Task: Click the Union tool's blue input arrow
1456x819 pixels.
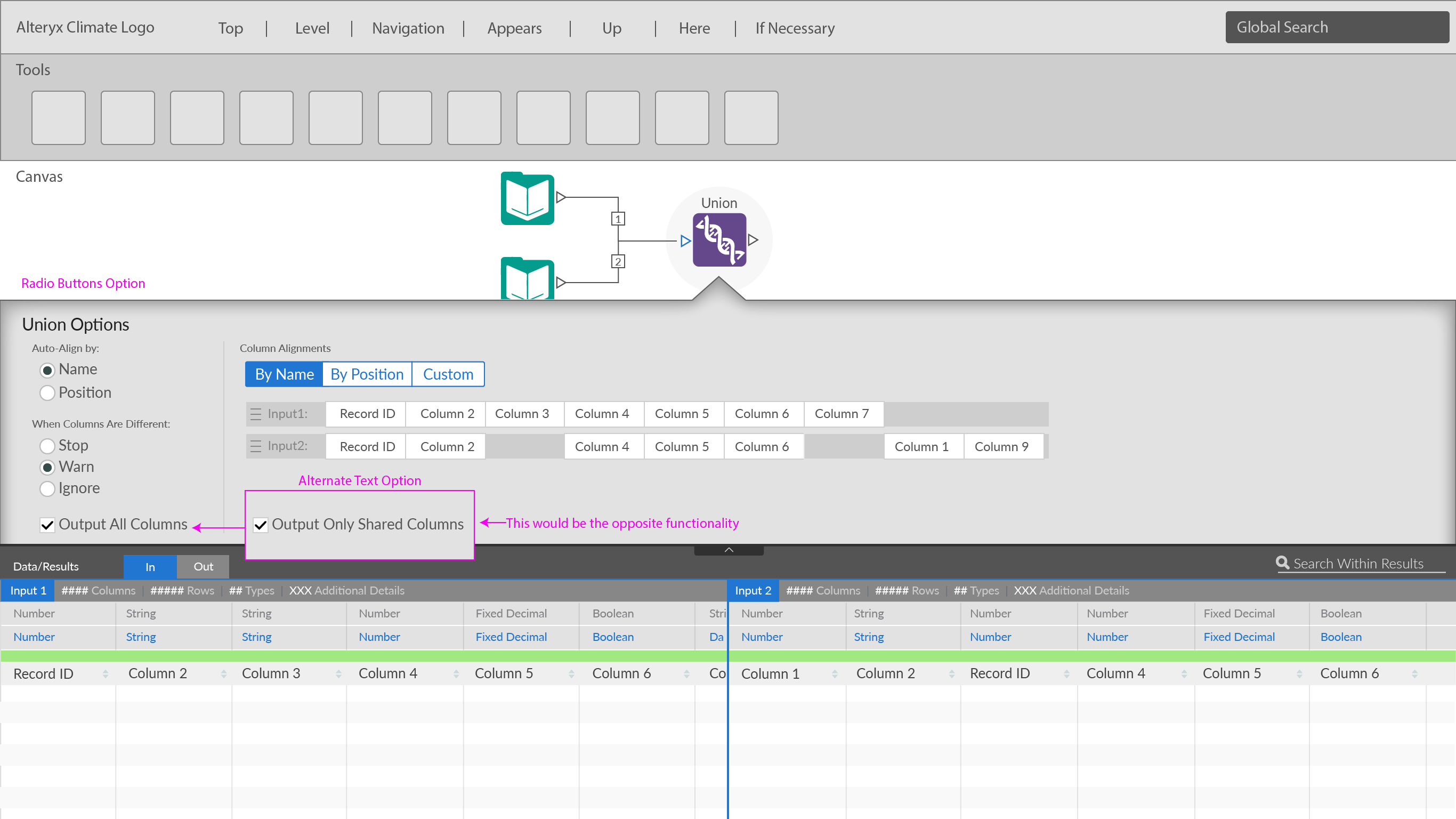Action: pyautogui.click(x=685, y=242)
